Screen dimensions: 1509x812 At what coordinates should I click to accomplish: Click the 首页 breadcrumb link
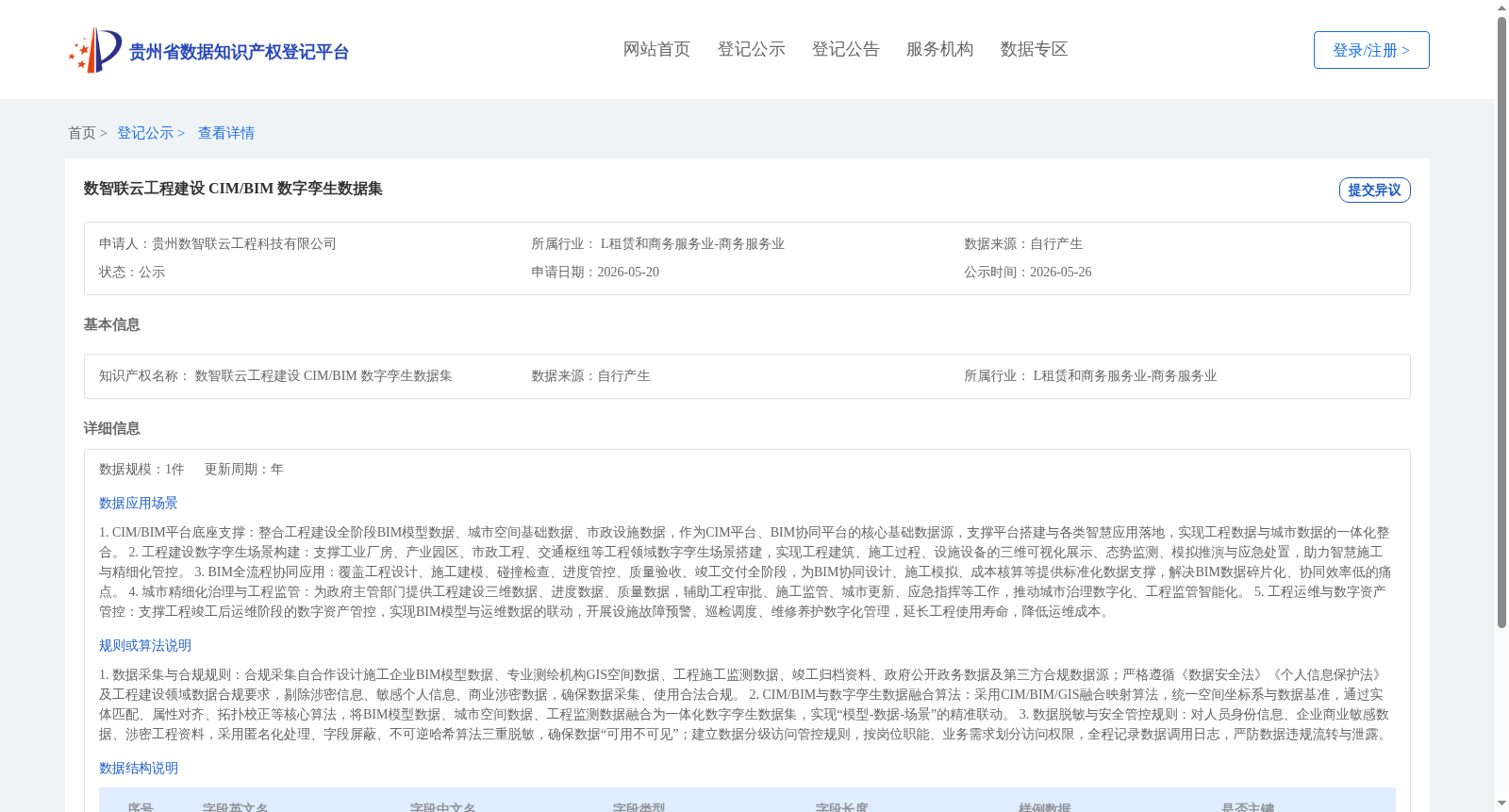(x=82, y=133)
